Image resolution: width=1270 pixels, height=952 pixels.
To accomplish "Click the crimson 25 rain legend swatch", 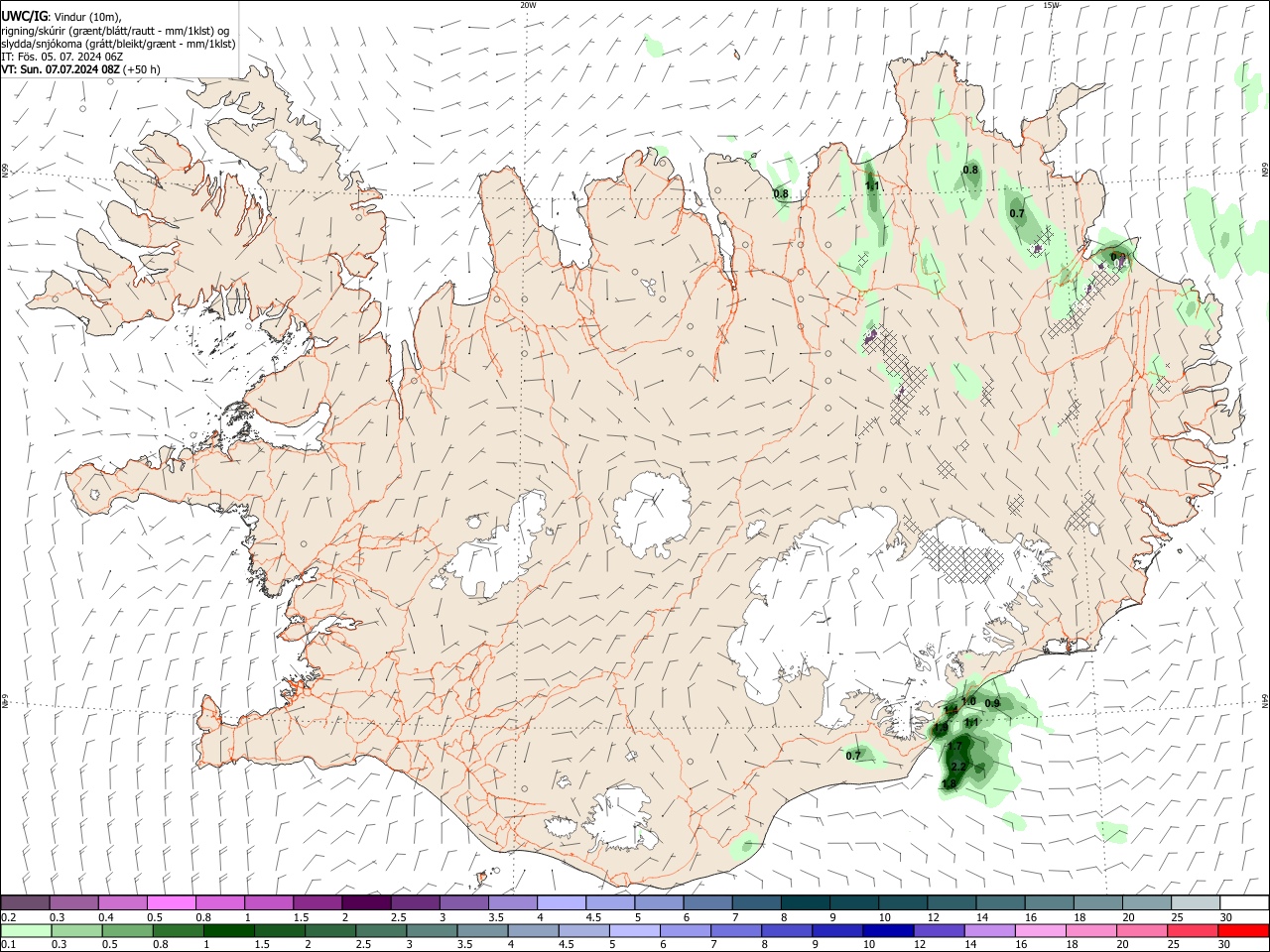I will pyautogui.click(x=1192, y=931).
